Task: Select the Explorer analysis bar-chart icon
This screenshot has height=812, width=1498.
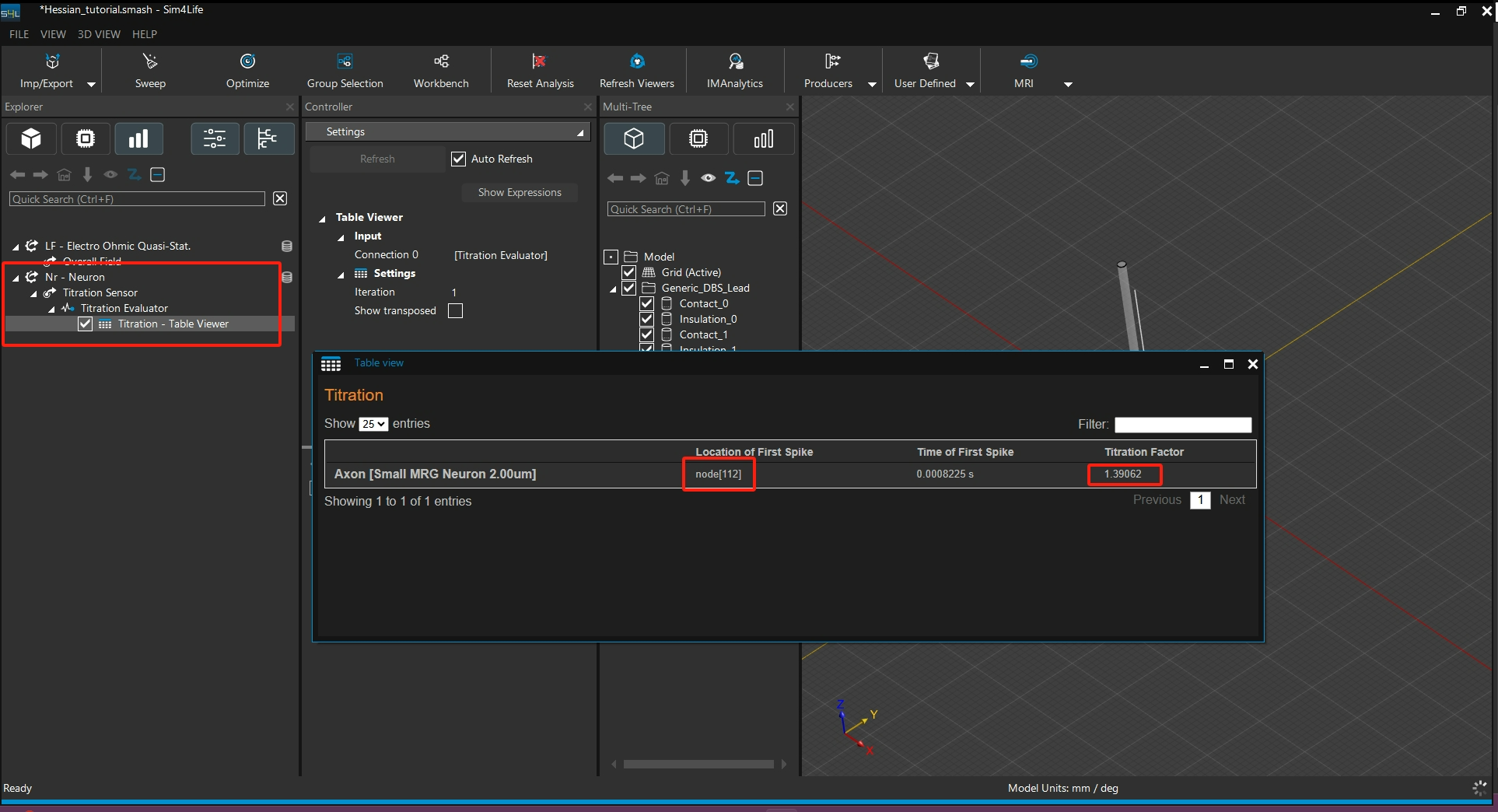Action: tap(138, 138)
